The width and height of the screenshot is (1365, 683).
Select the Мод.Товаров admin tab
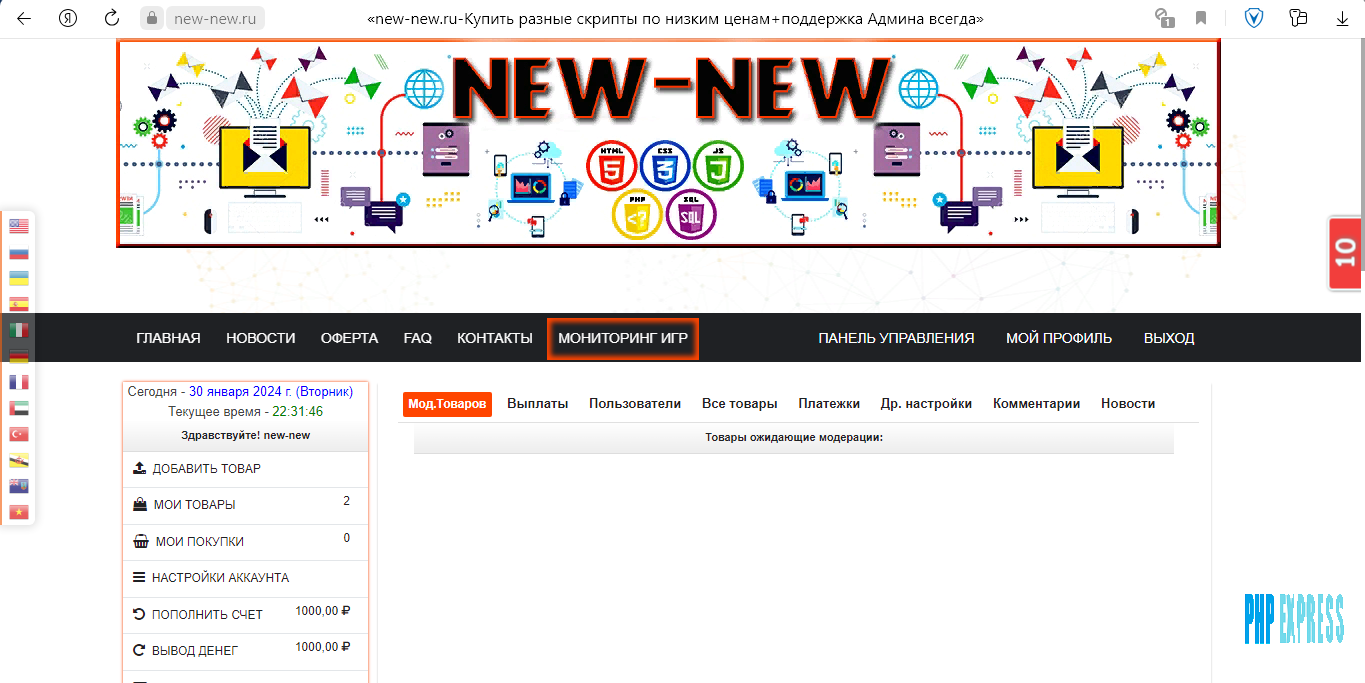tap(447, 404)
